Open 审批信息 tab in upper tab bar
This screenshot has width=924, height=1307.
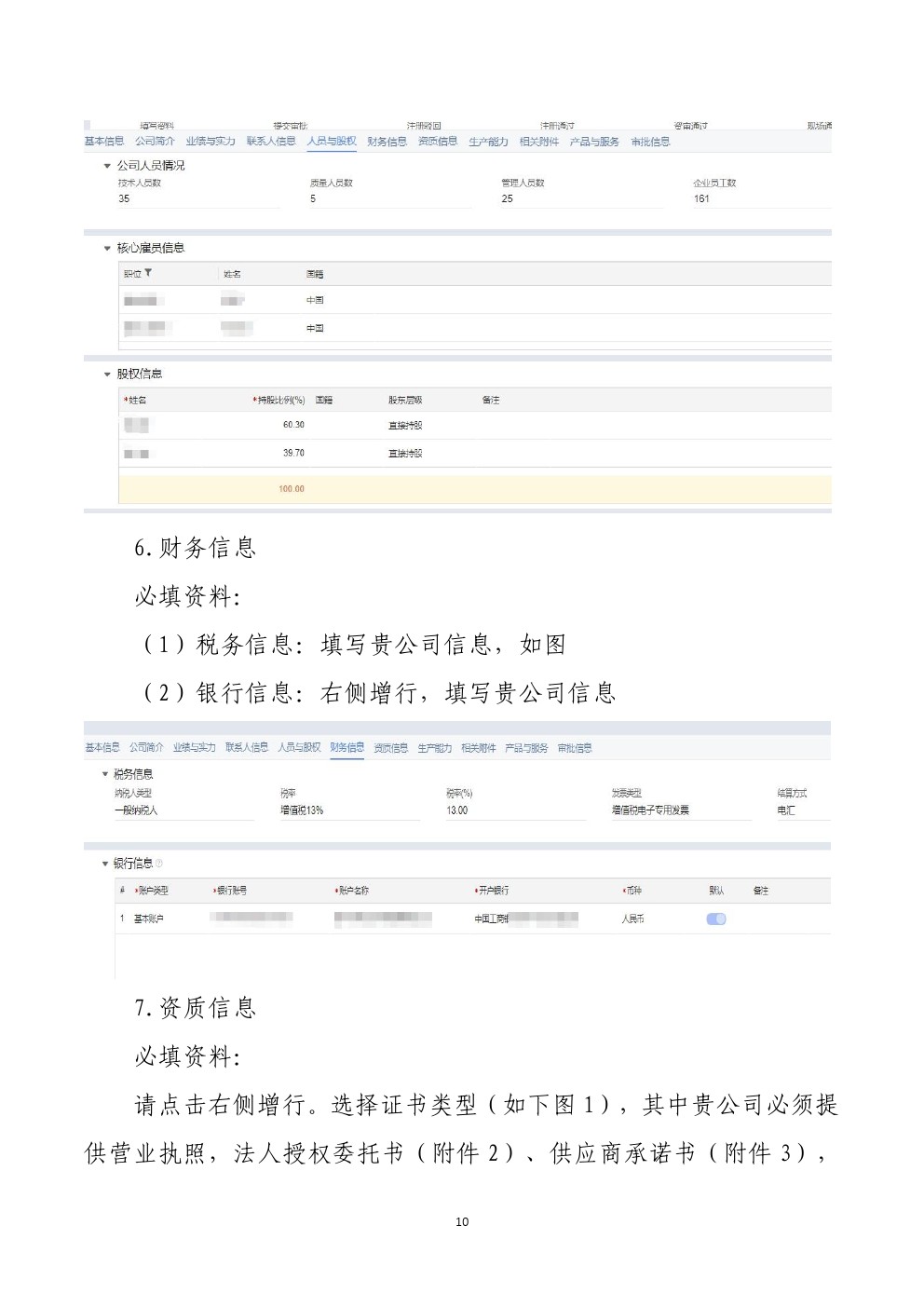tap(650, 142)
